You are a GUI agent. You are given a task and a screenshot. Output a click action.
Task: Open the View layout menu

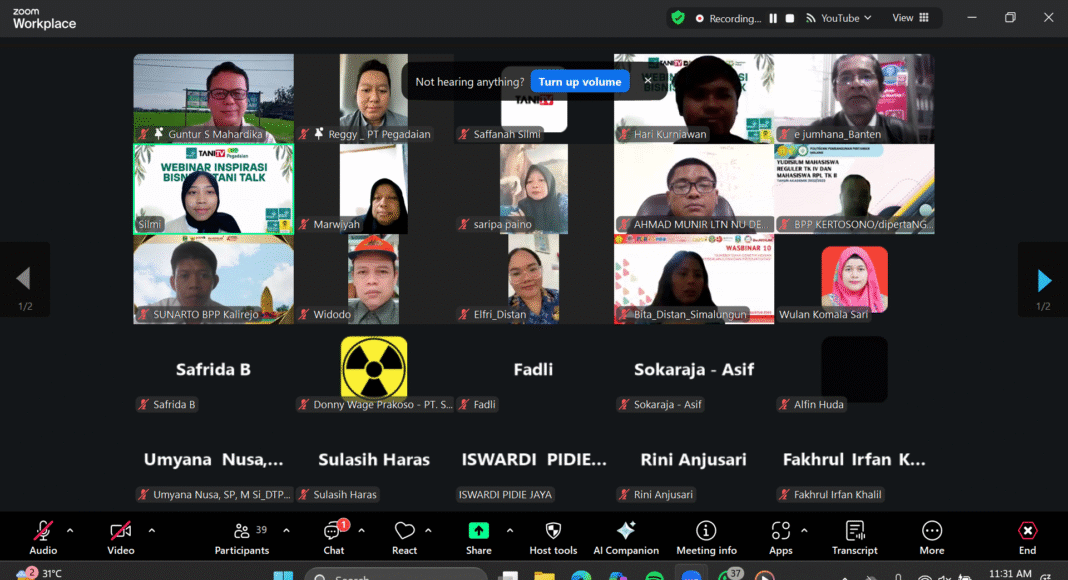pos(910,18)
